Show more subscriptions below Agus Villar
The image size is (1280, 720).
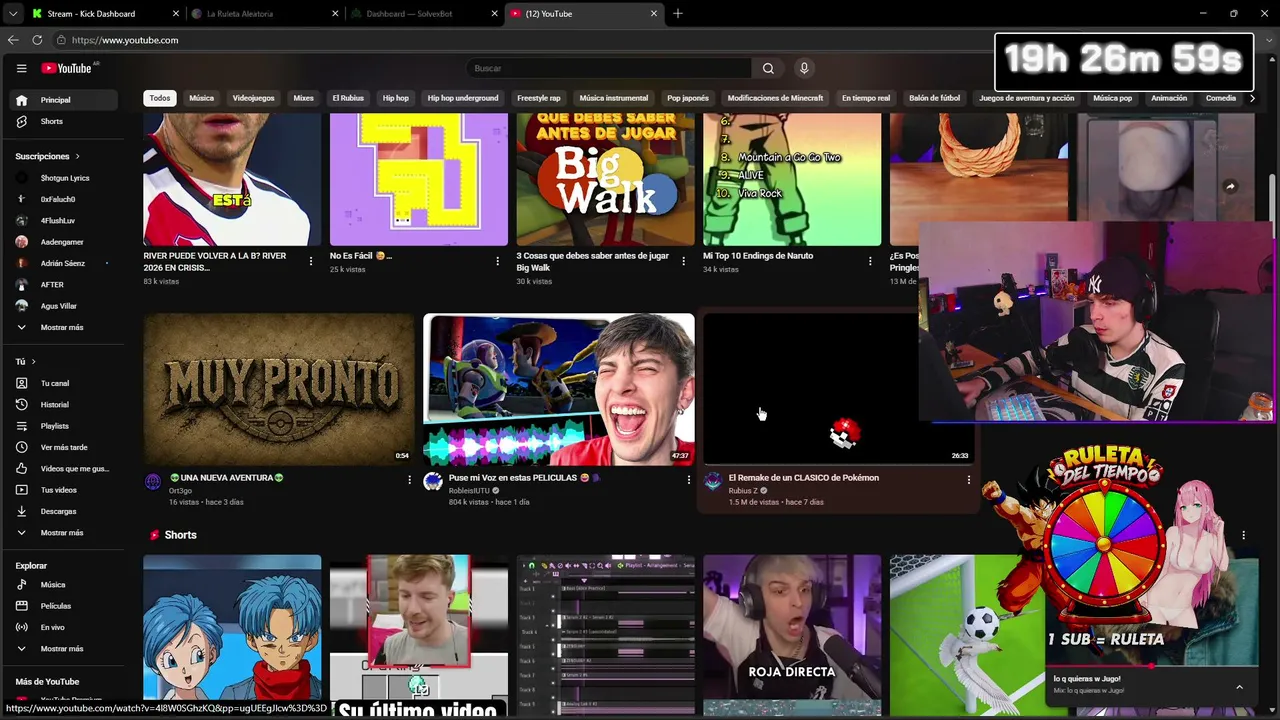62,327
